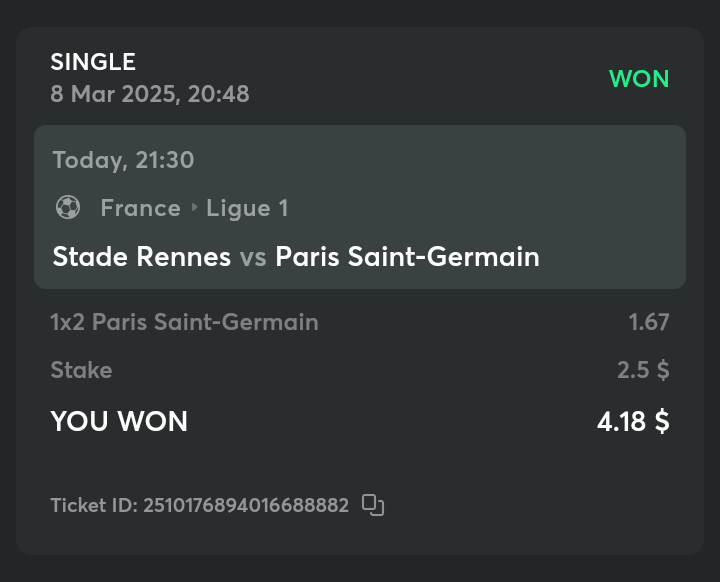Screen dimensions: 720x582
Task: Click the soccer ball sport icon
Action: [68, 208]
